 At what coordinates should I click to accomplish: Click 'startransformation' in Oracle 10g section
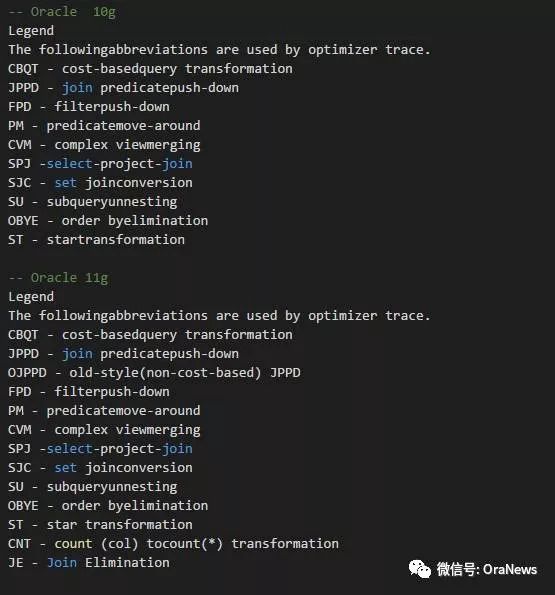(116, 240)
